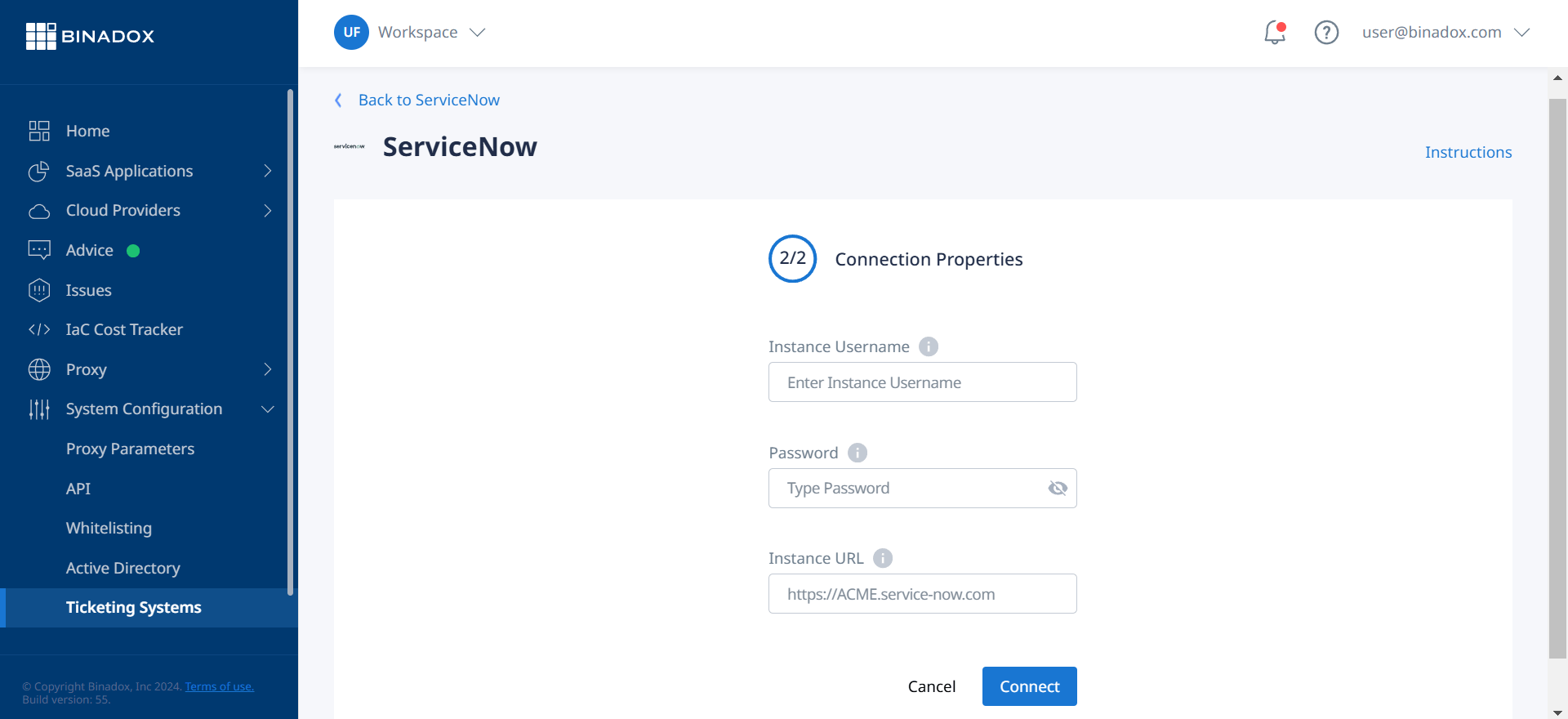Viewport: 1568px width, 719px height.
Task: Click the Password info icon
Action: (857, 453)
